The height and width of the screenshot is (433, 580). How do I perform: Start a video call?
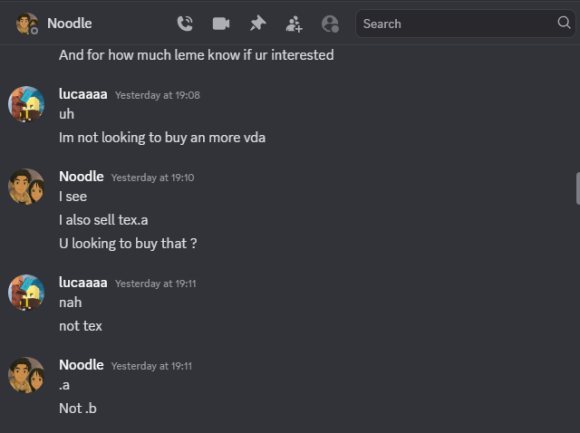coord(221,24)
